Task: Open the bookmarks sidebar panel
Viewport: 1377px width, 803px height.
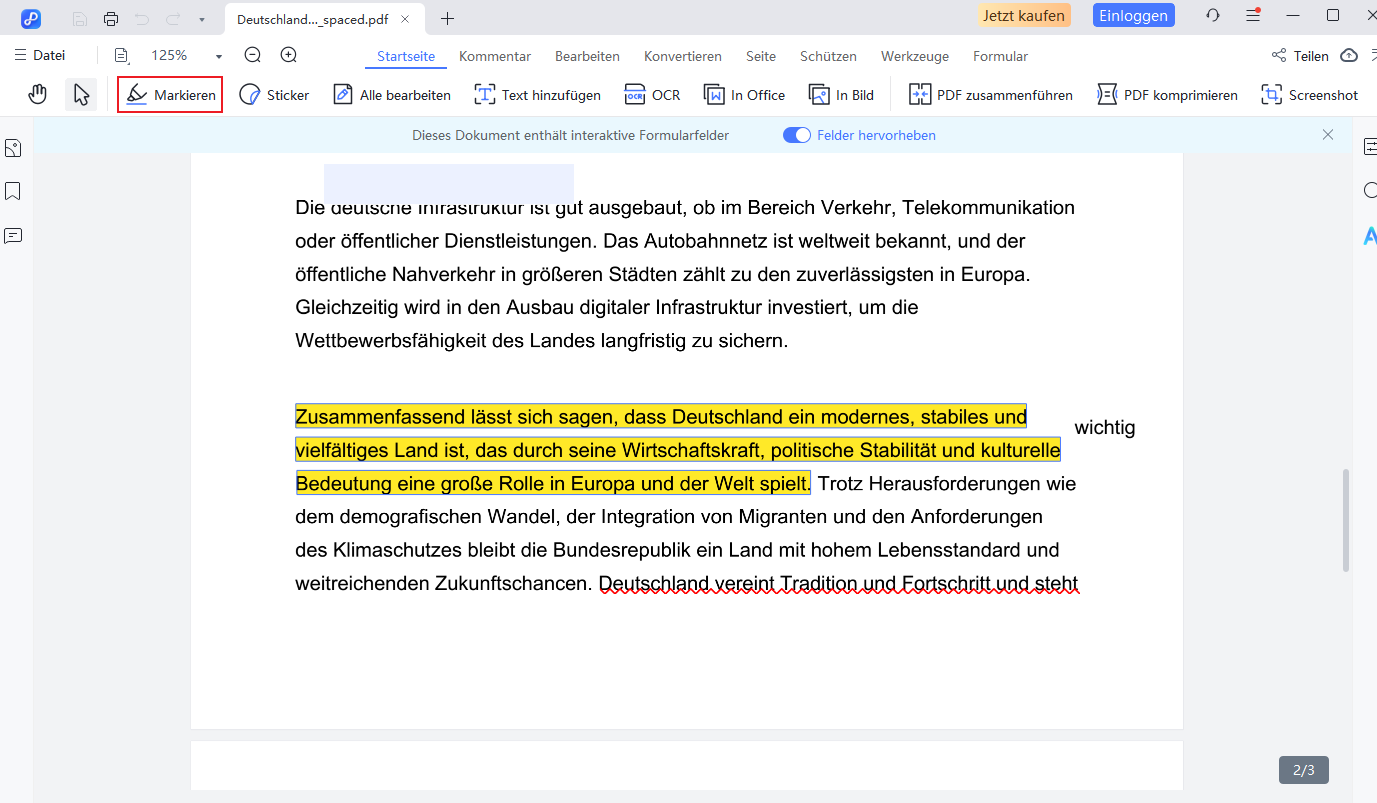Action: (x=13, y=191)
